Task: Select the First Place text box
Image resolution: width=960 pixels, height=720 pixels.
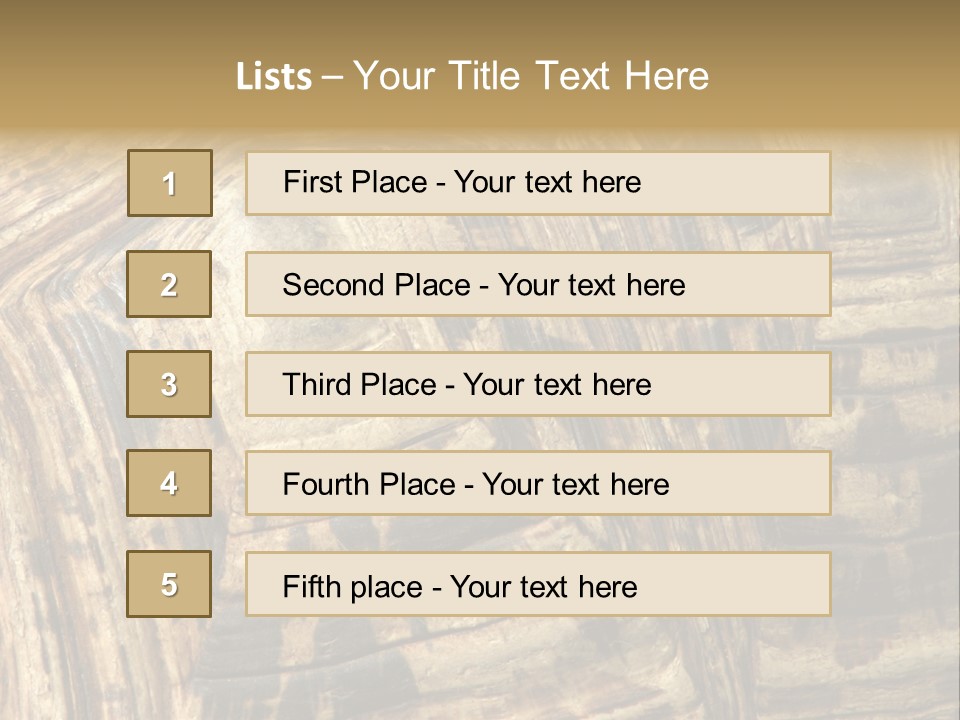Action: pos(538,183)
